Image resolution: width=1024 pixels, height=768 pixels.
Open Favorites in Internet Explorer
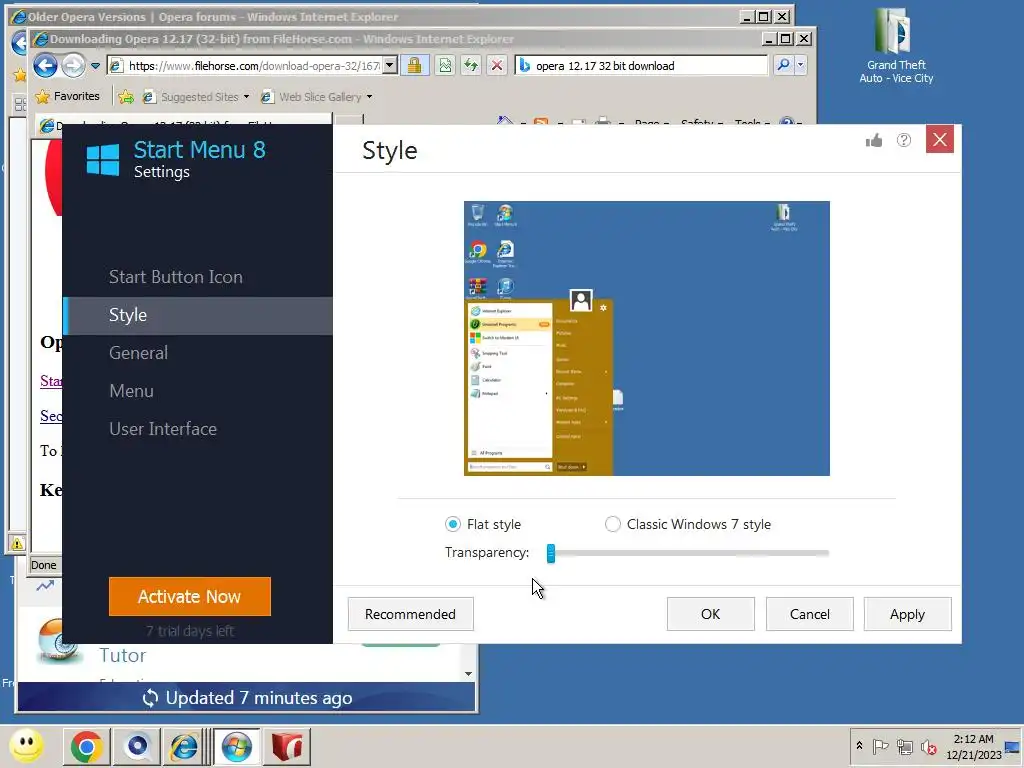[68, 96]
